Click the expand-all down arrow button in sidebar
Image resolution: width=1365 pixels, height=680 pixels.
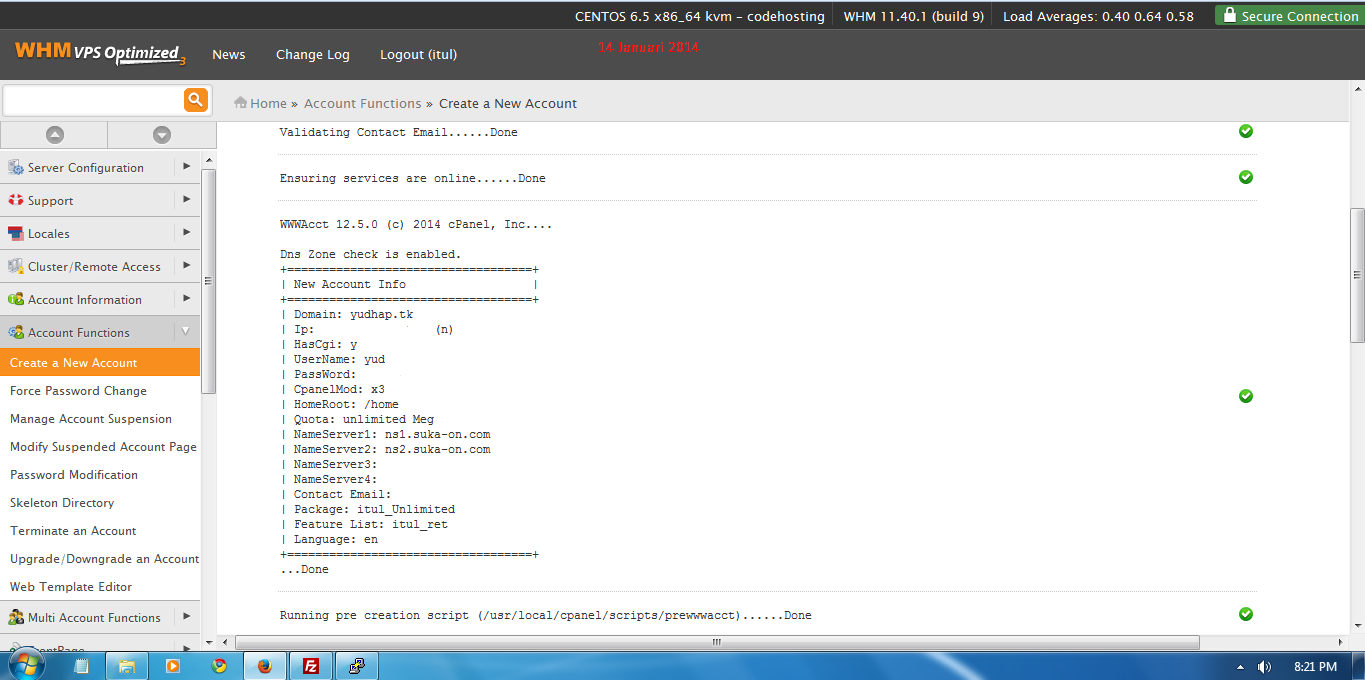point(162,134)
